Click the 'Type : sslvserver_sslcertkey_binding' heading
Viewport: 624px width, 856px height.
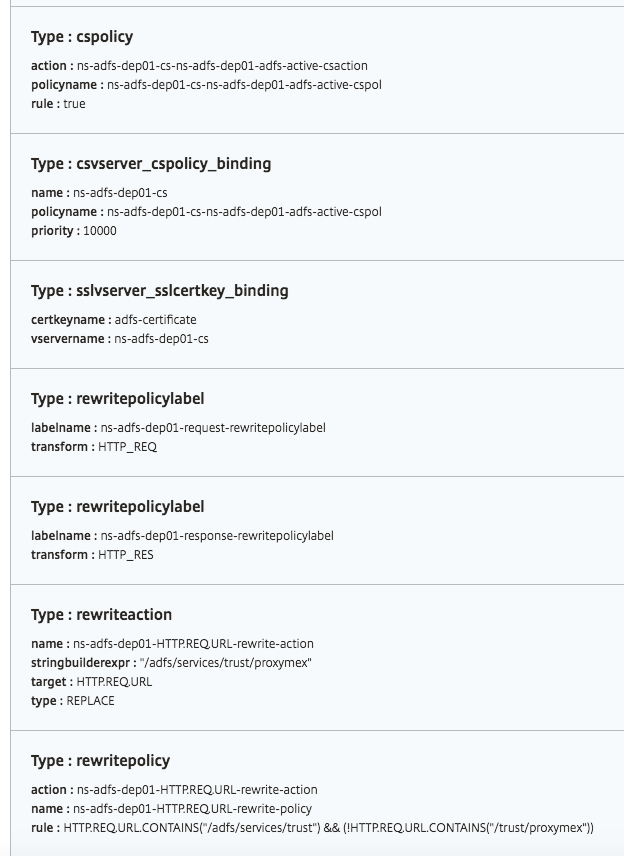tap(159, 290)
